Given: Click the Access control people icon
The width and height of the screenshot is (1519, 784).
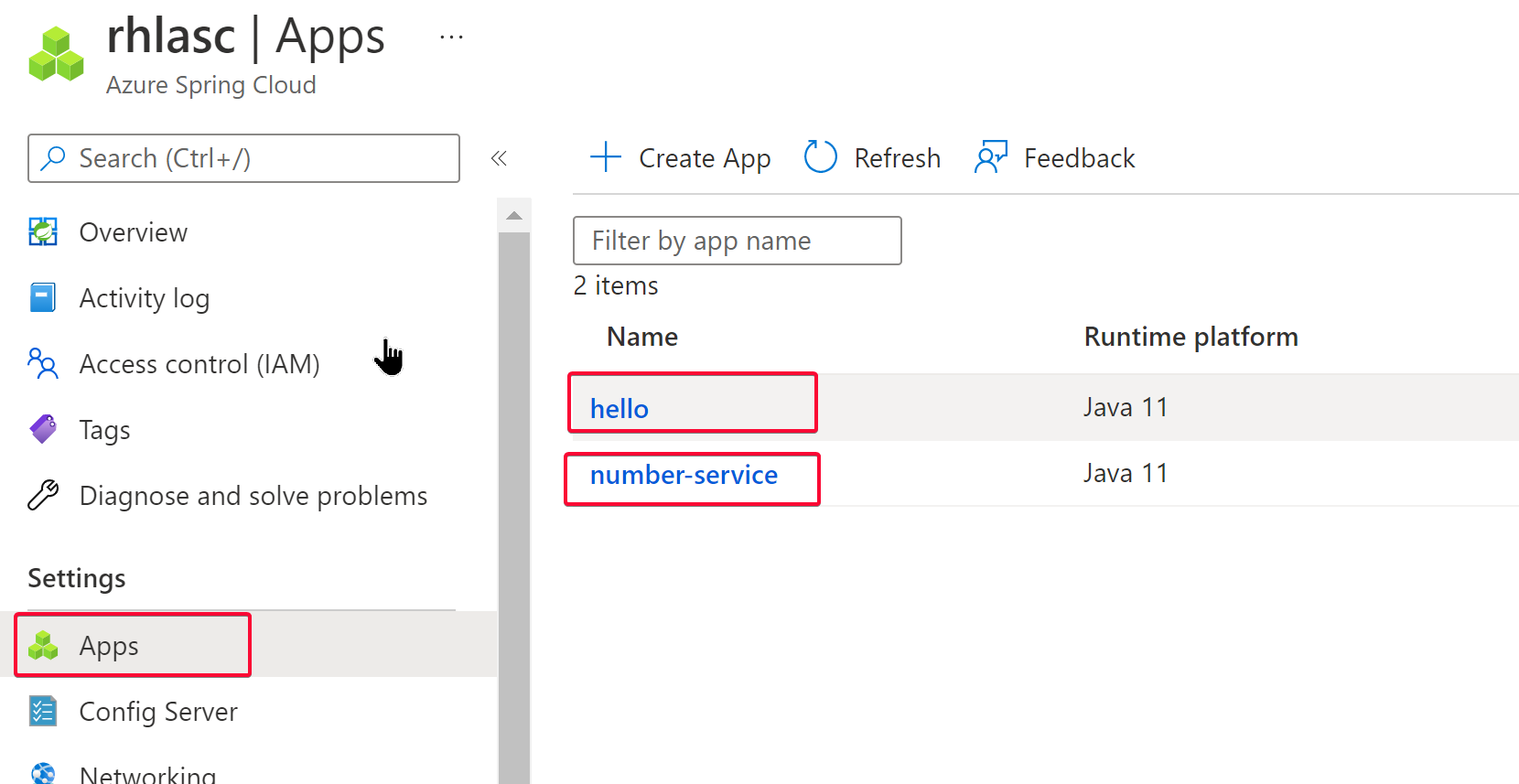Looking at the screenshot, I should pyautogui.click(x=43, y=364).
